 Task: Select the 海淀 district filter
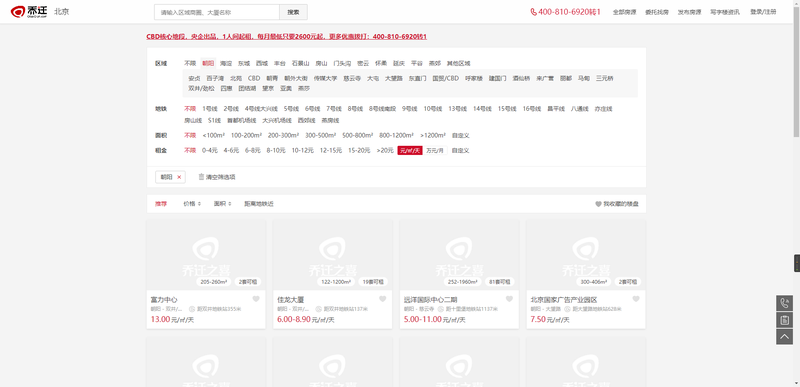(226, 63)
